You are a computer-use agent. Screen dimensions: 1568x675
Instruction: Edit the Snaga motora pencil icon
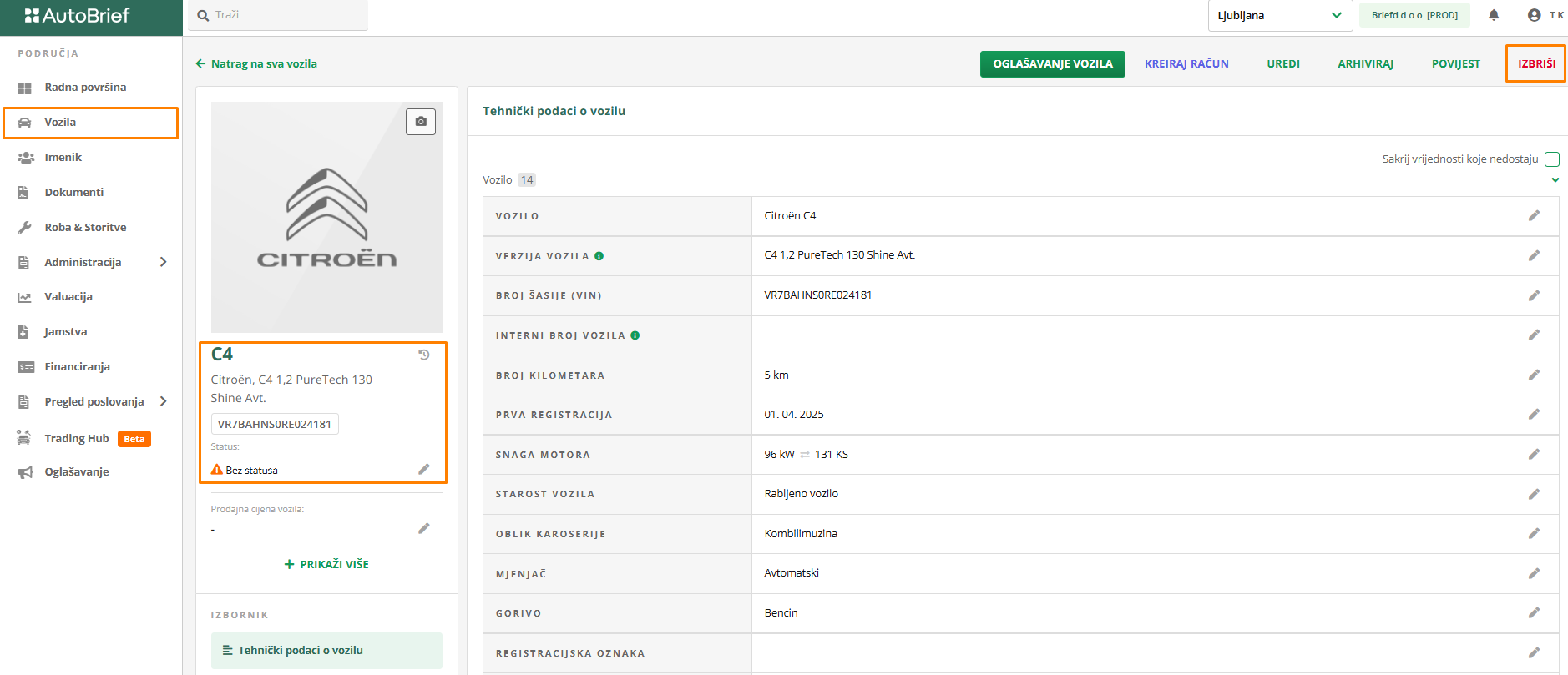pyautogui.click(x=1534, y=454)
